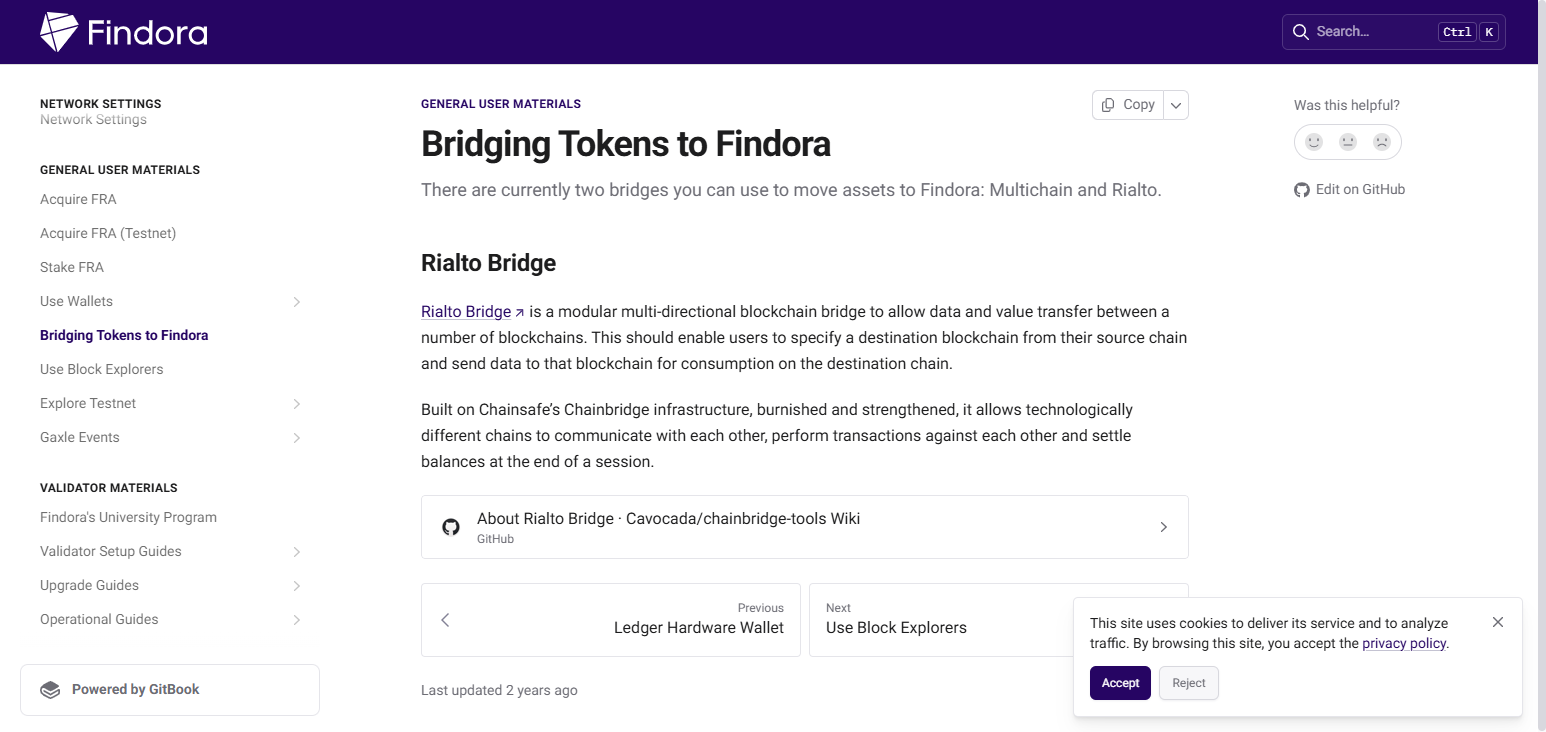Expand the Use Wallets section
The height and width of the screenshot is (732, 1546).
[x=297, y=301]
